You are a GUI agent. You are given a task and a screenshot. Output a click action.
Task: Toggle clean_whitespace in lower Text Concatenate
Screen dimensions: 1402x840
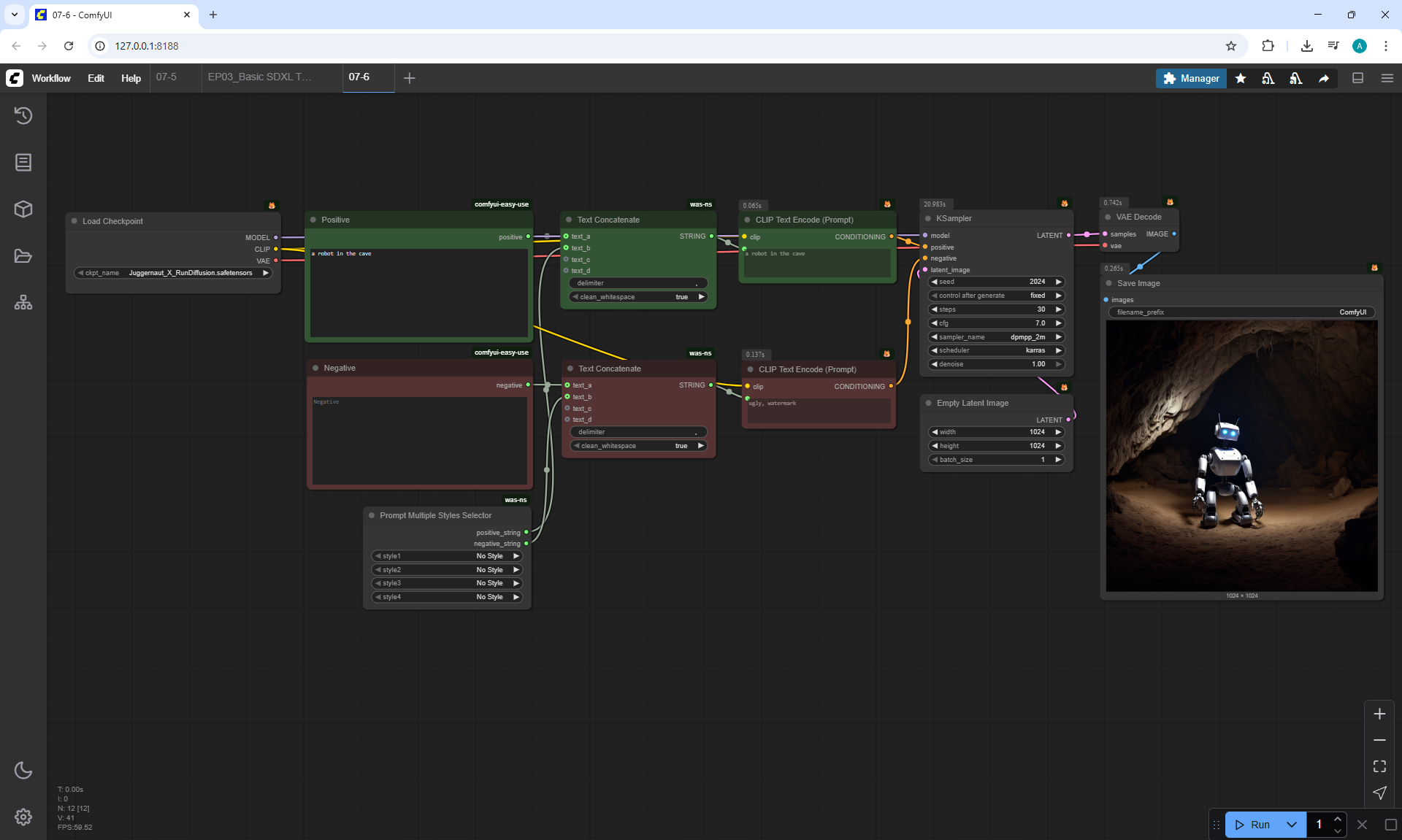[638, 446]
